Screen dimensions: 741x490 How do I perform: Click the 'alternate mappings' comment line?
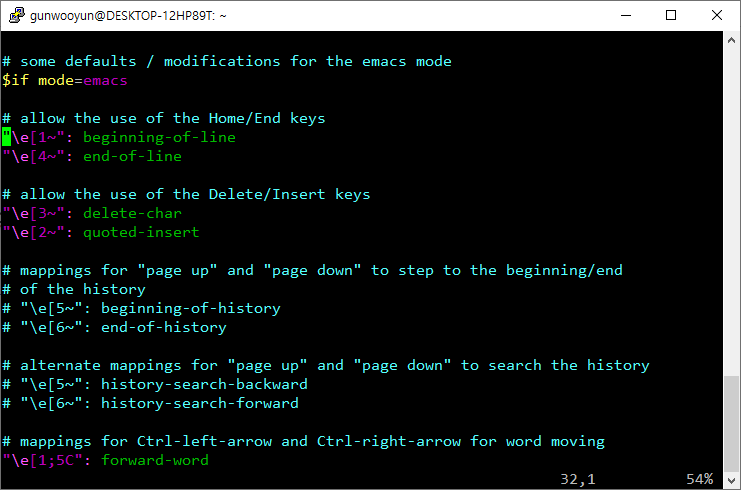click(x=326, y=365)
